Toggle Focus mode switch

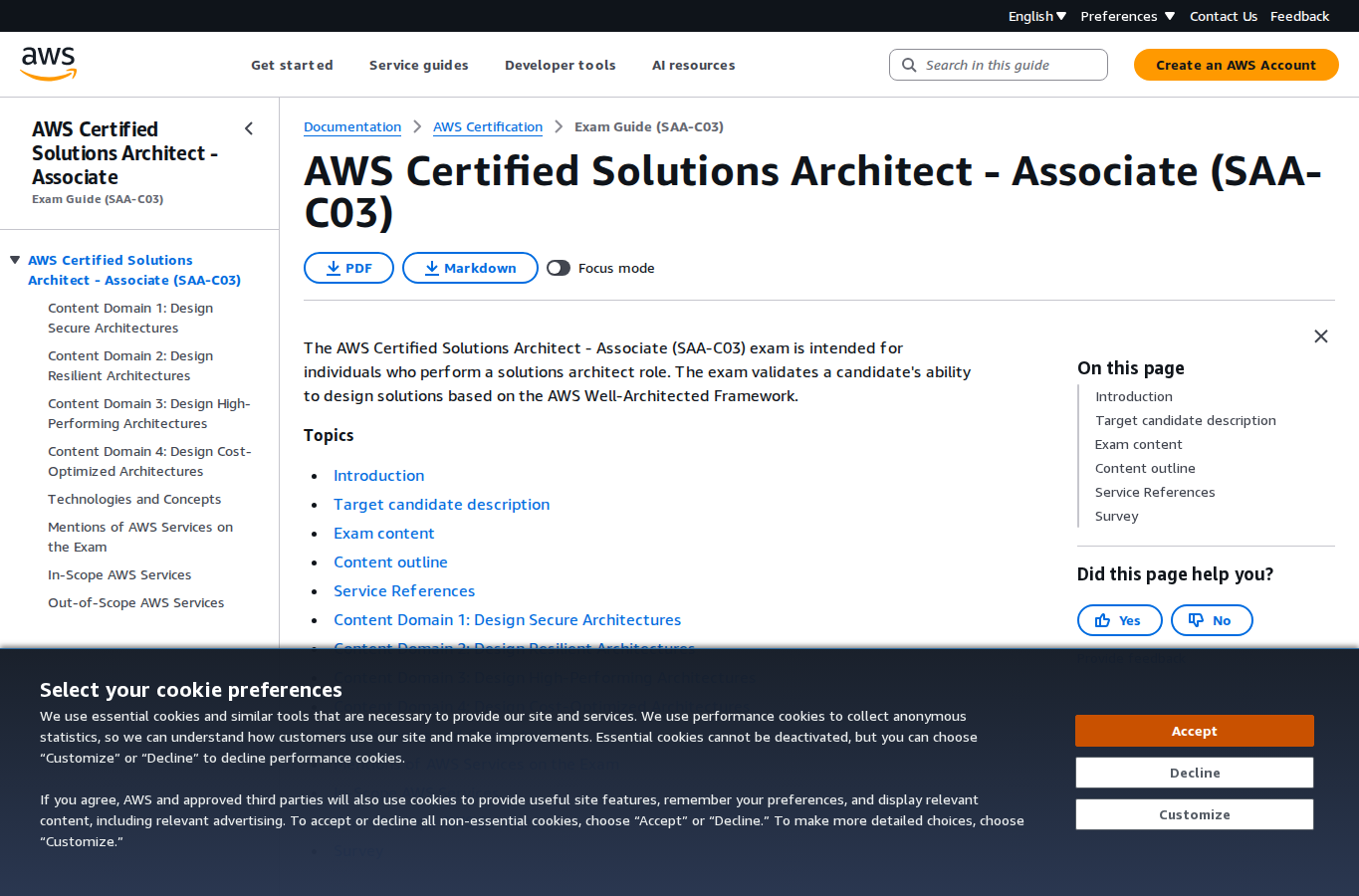click(559, 268)
